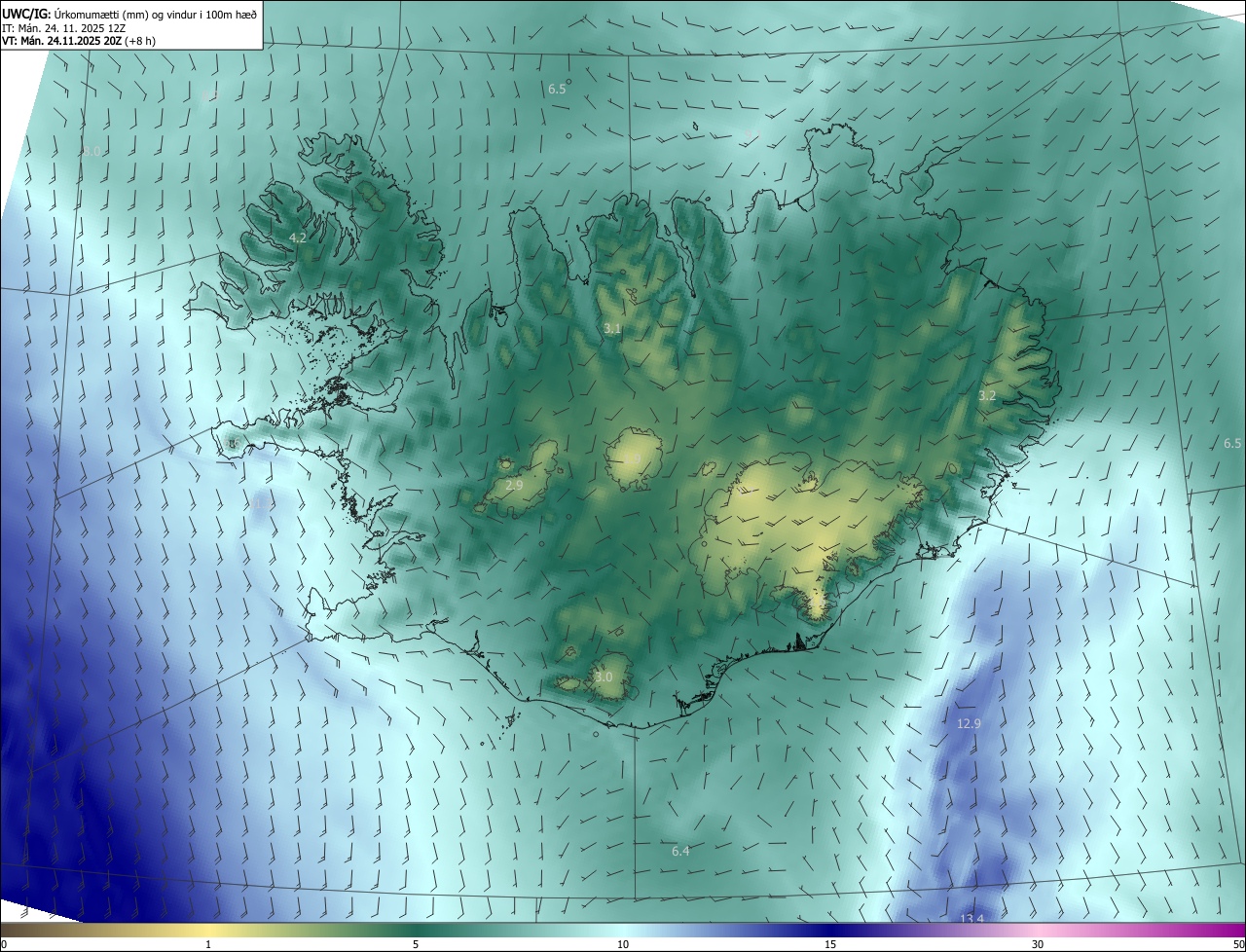
Task: Select the 12.9 value in the blue band
Action: pos(969,723)
